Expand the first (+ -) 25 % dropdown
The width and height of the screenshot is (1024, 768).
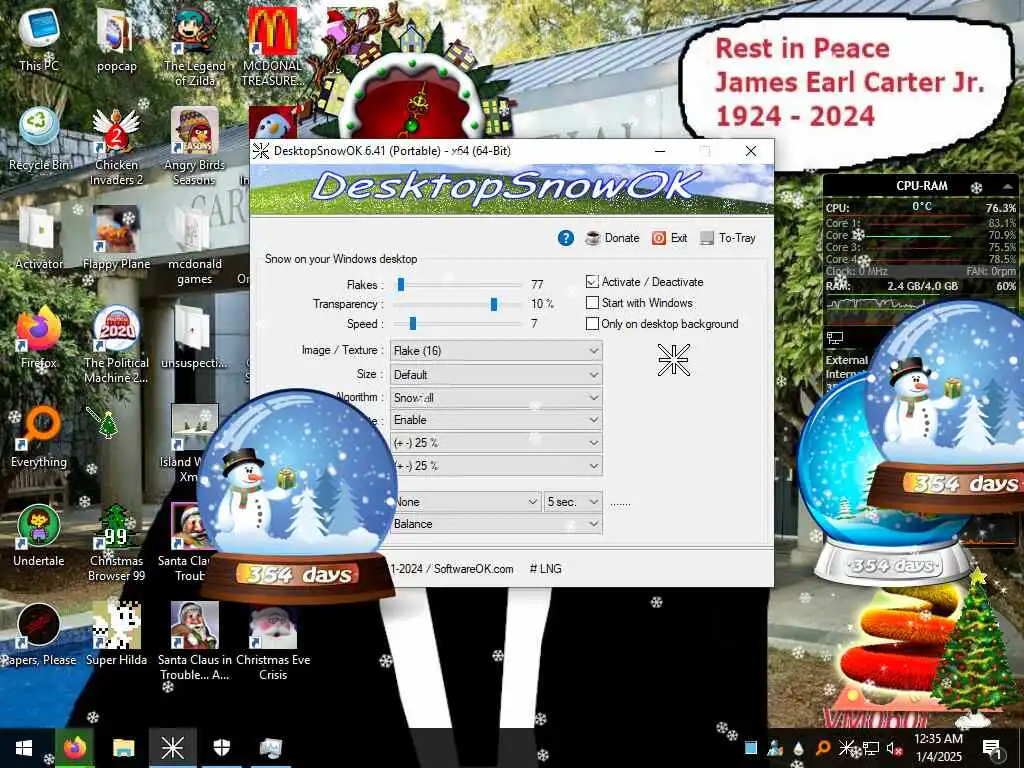(x=496, y=443)
